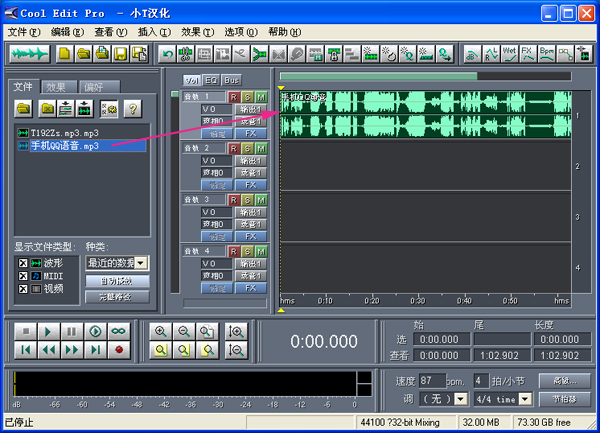Click the close file icon in file panel
Viewport: 600px width, 433px height.
[47, 109]
